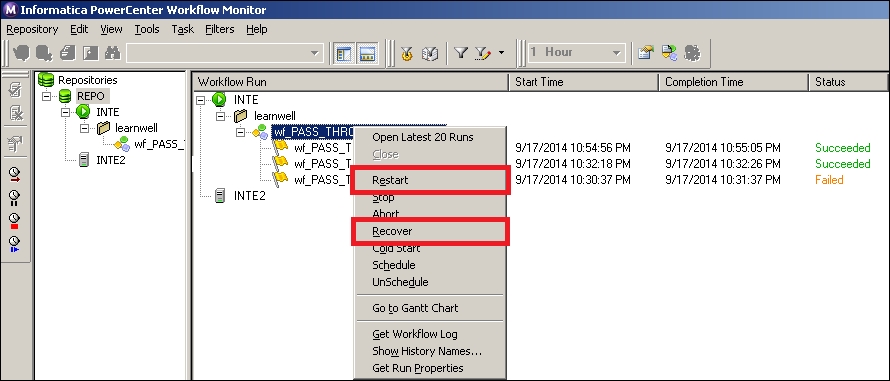Click the Start Time column header
The width and height of the screenshot is (890, 381).
(x=584, y=82)
